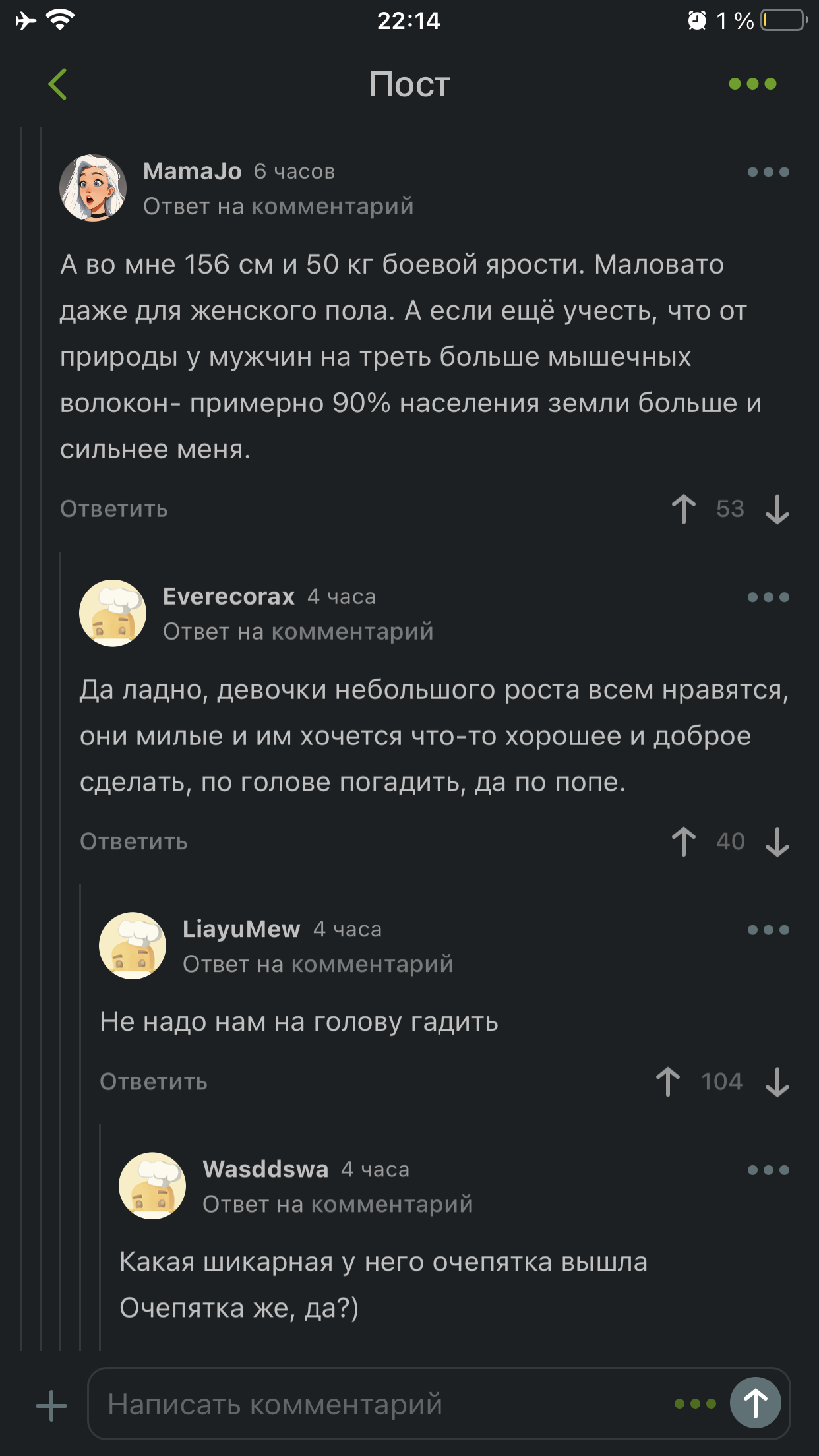Focus the Написать комментарий input field

click(382, 1405)
